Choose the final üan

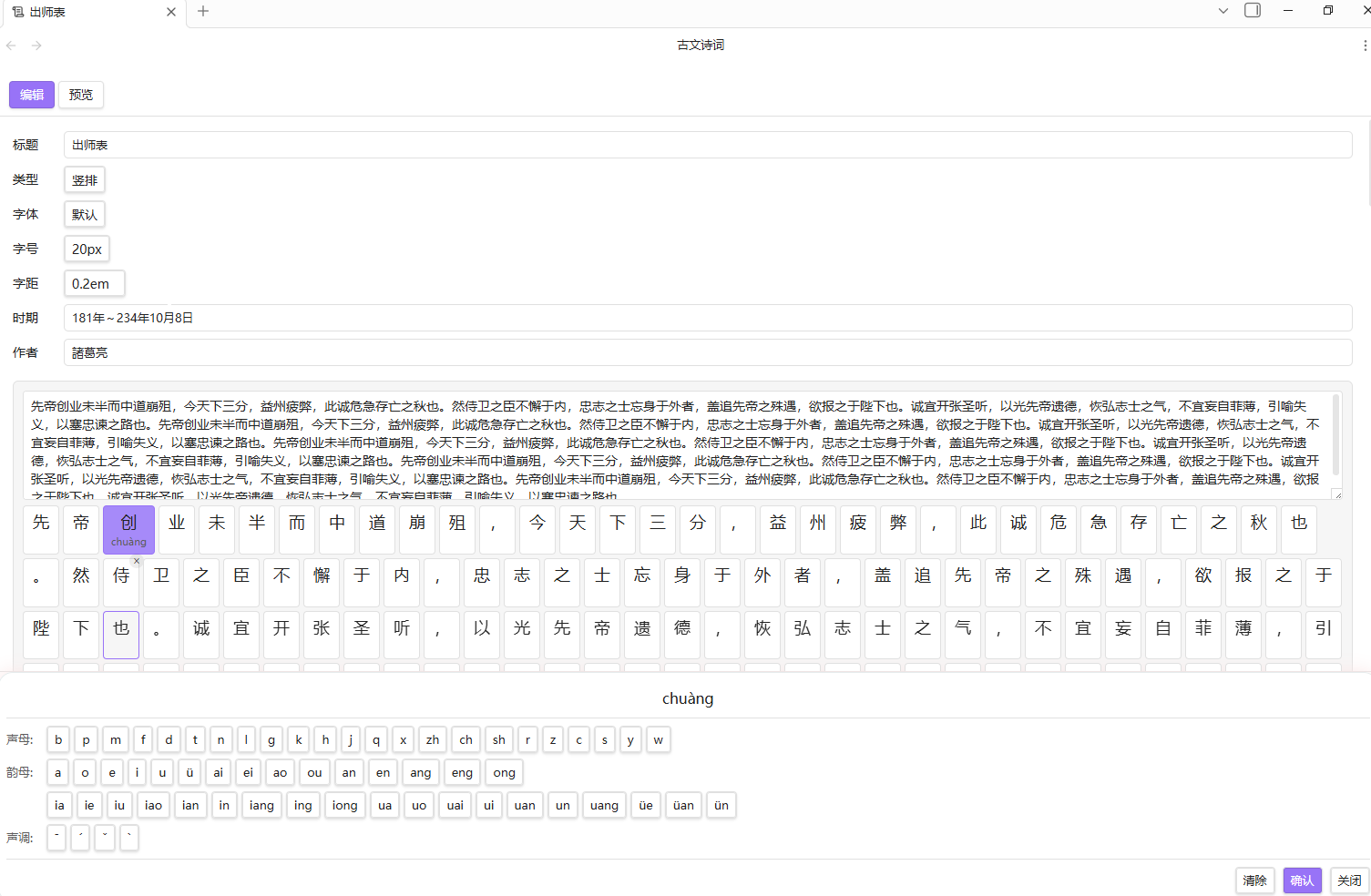click(x=684, y=806)
